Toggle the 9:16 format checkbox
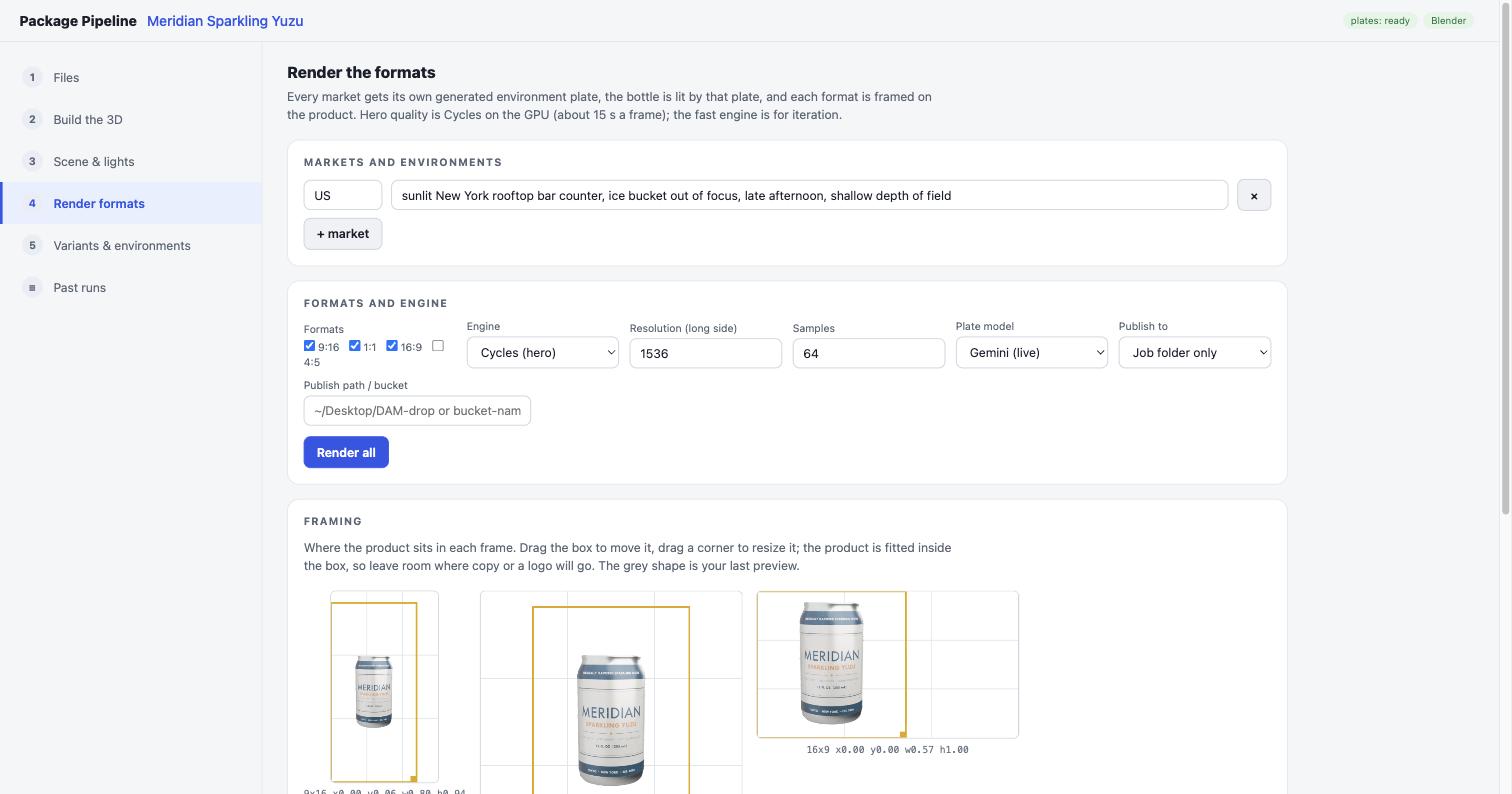This screenshot has height=794, width=1512. tap(310, 346)
